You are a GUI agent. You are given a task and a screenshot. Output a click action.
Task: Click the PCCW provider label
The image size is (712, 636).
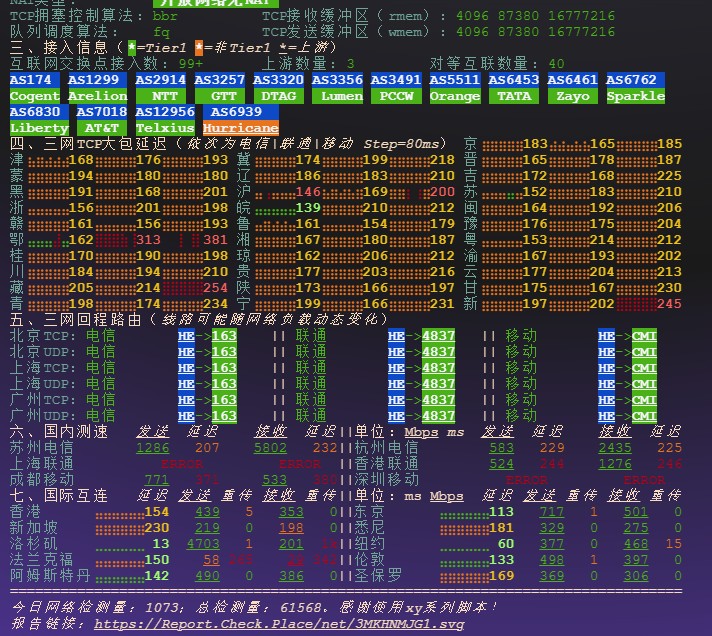tap(396, 96)
